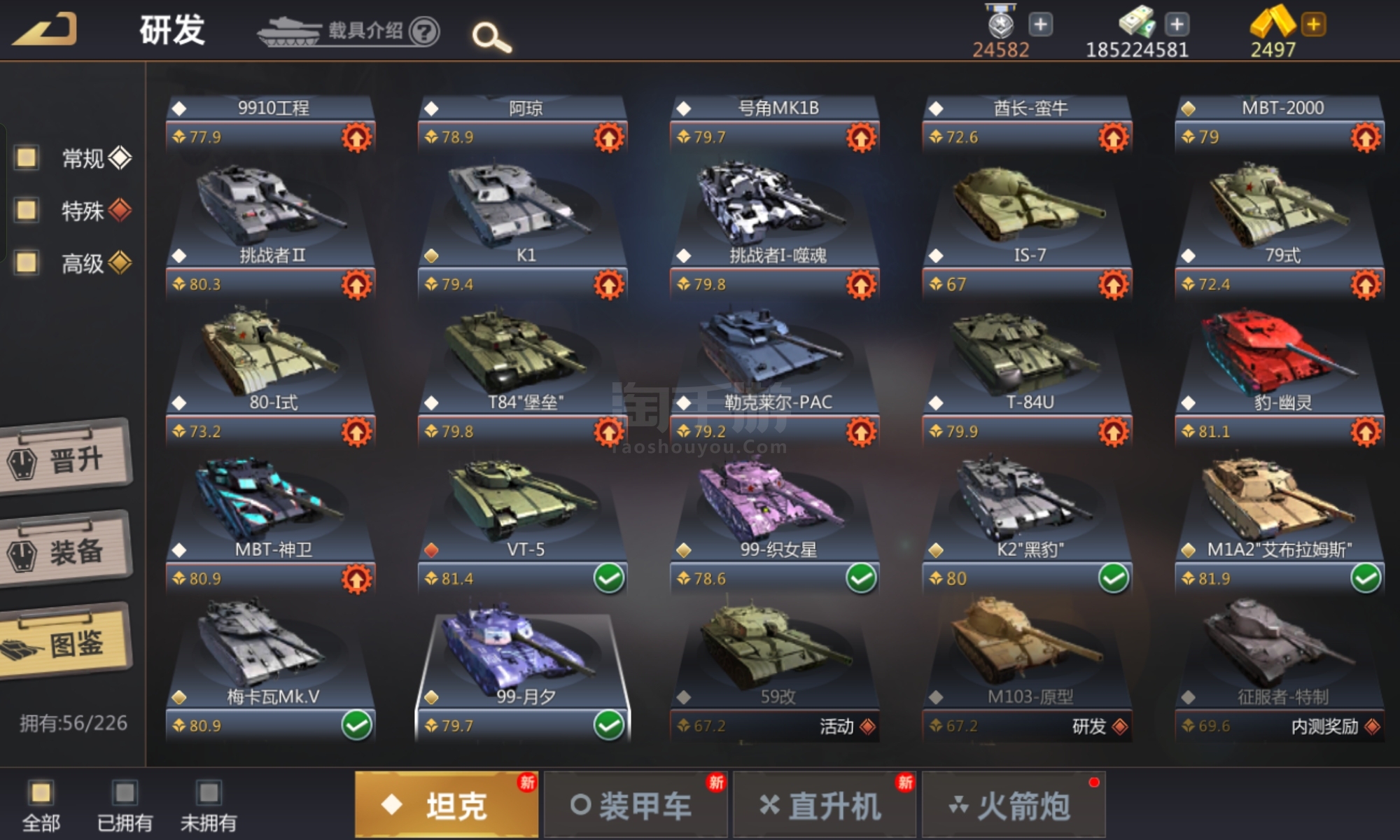Viewport: 1400px width, 840px height.
Task: Open the magnifying glass search
Action: [491, 37]
